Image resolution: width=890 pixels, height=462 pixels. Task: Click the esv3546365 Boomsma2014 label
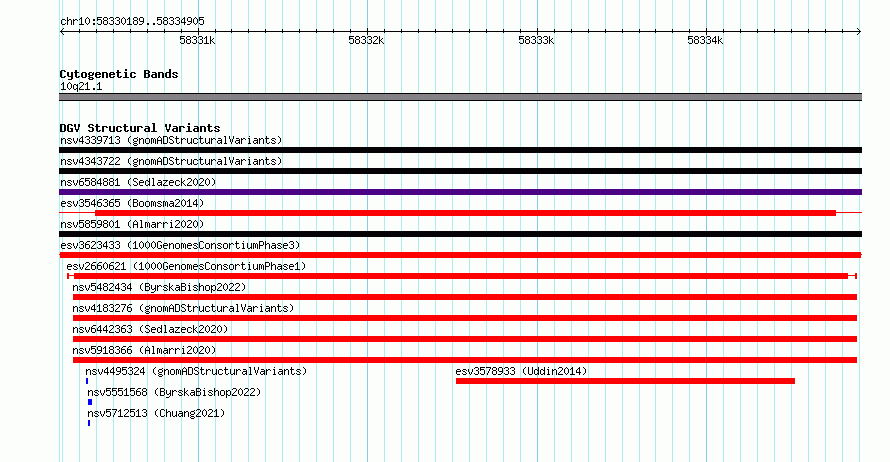click(132, 203)
